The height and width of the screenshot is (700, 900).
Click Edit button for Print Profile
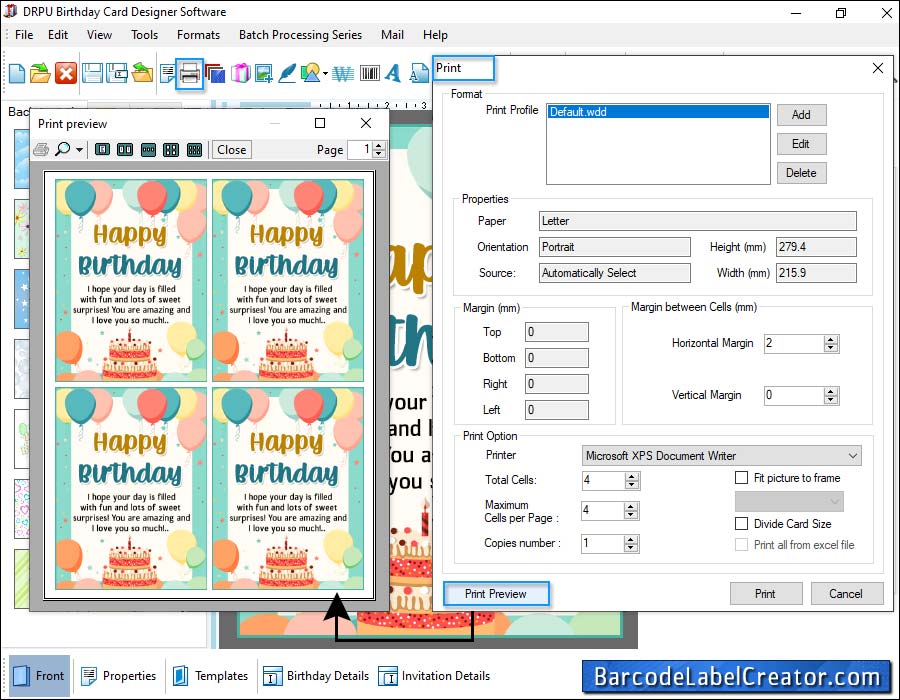[x=801, y=144]
